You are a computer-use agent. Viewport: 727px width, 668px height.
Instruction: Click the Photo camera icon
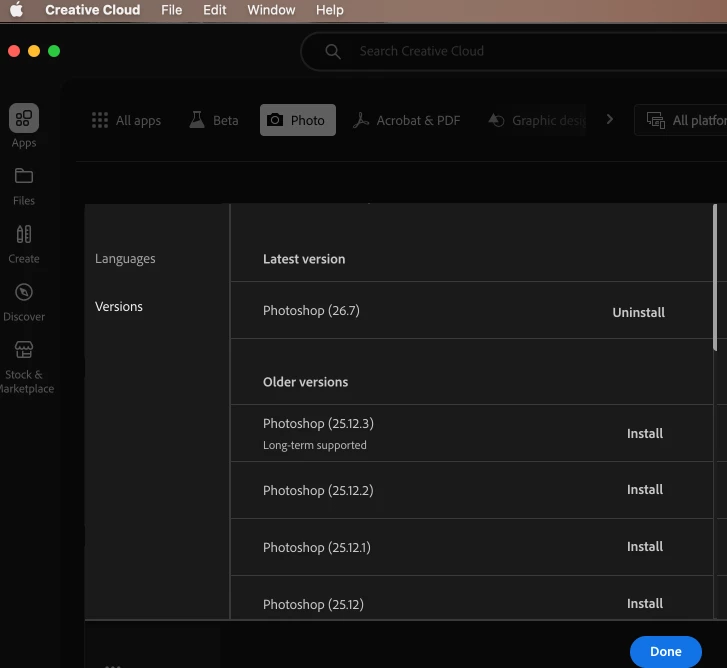(274, 120)
